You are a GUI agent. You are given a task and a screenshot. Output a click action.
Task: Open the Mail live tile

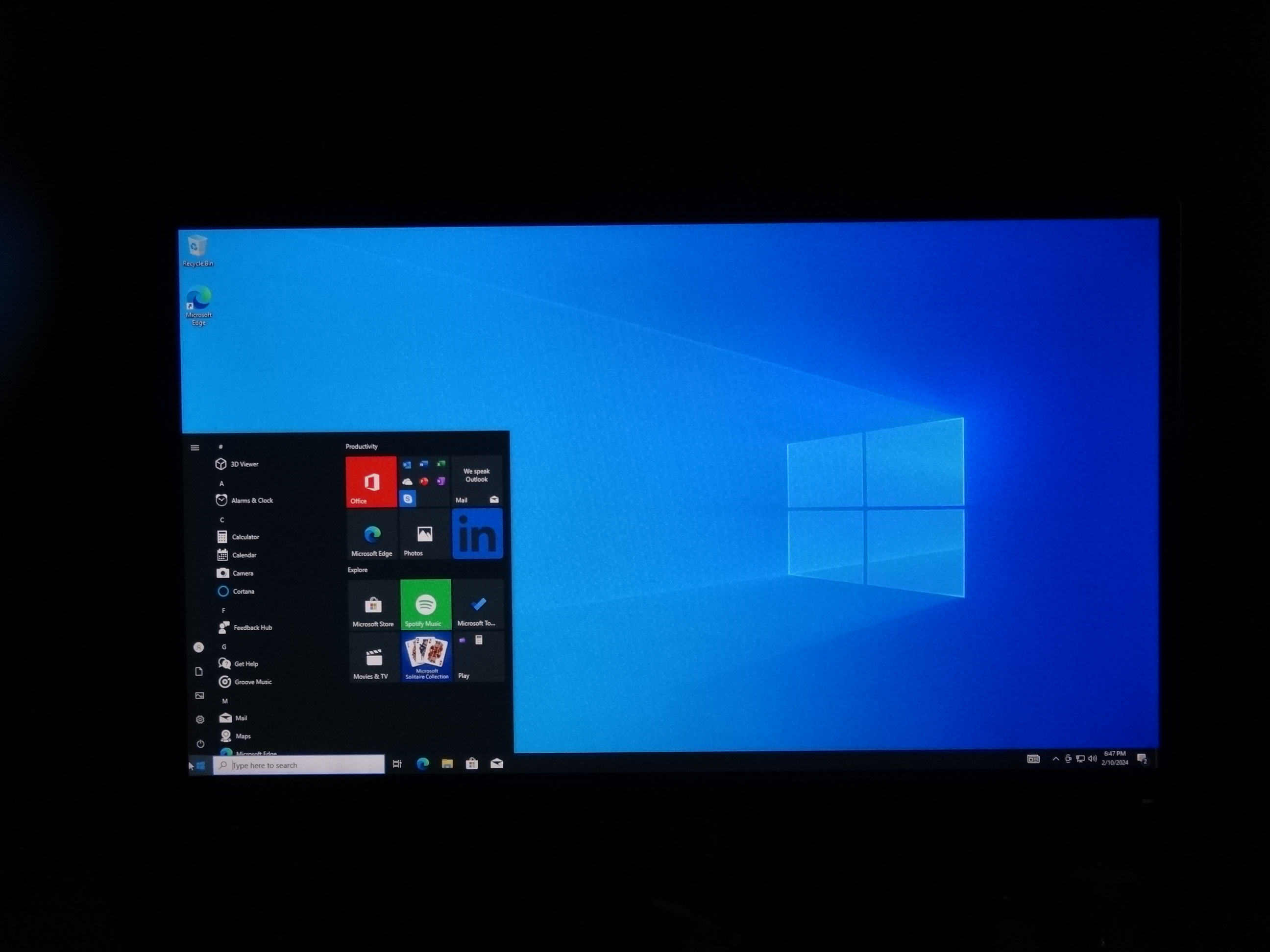(477, 481)
